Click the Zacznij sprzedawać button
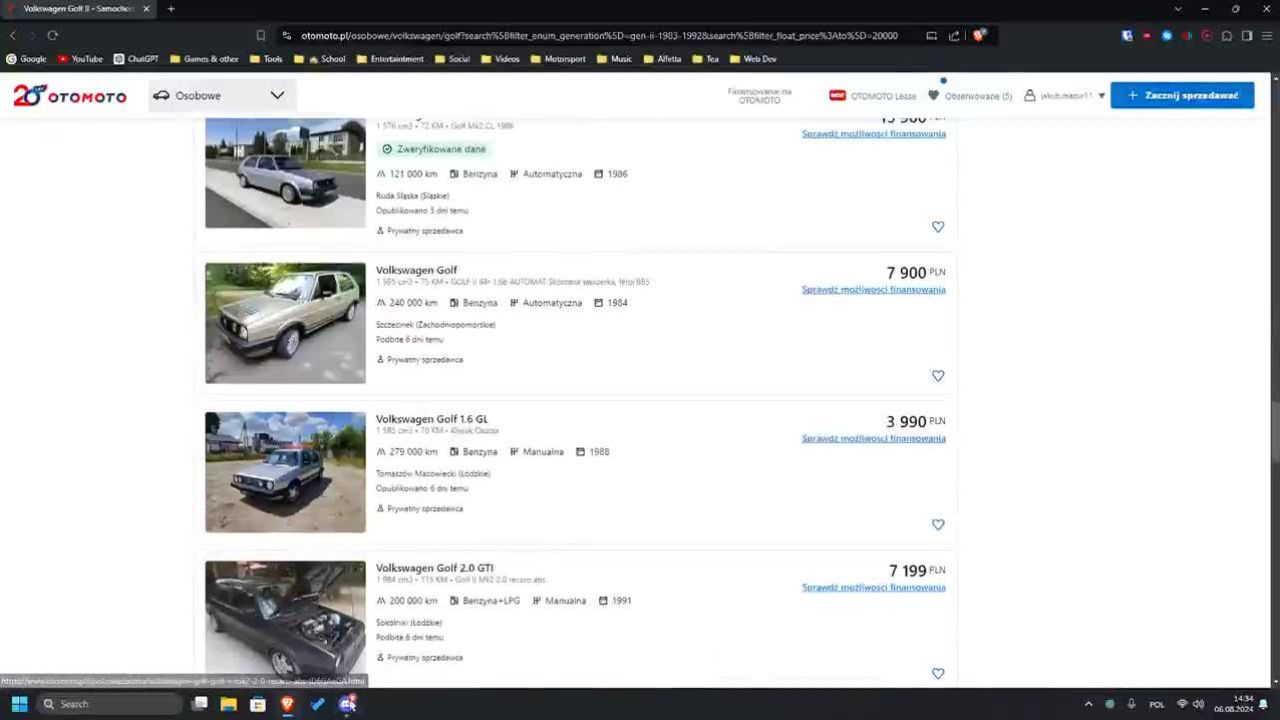1280x720 pixels. [x=1182, y=96]
